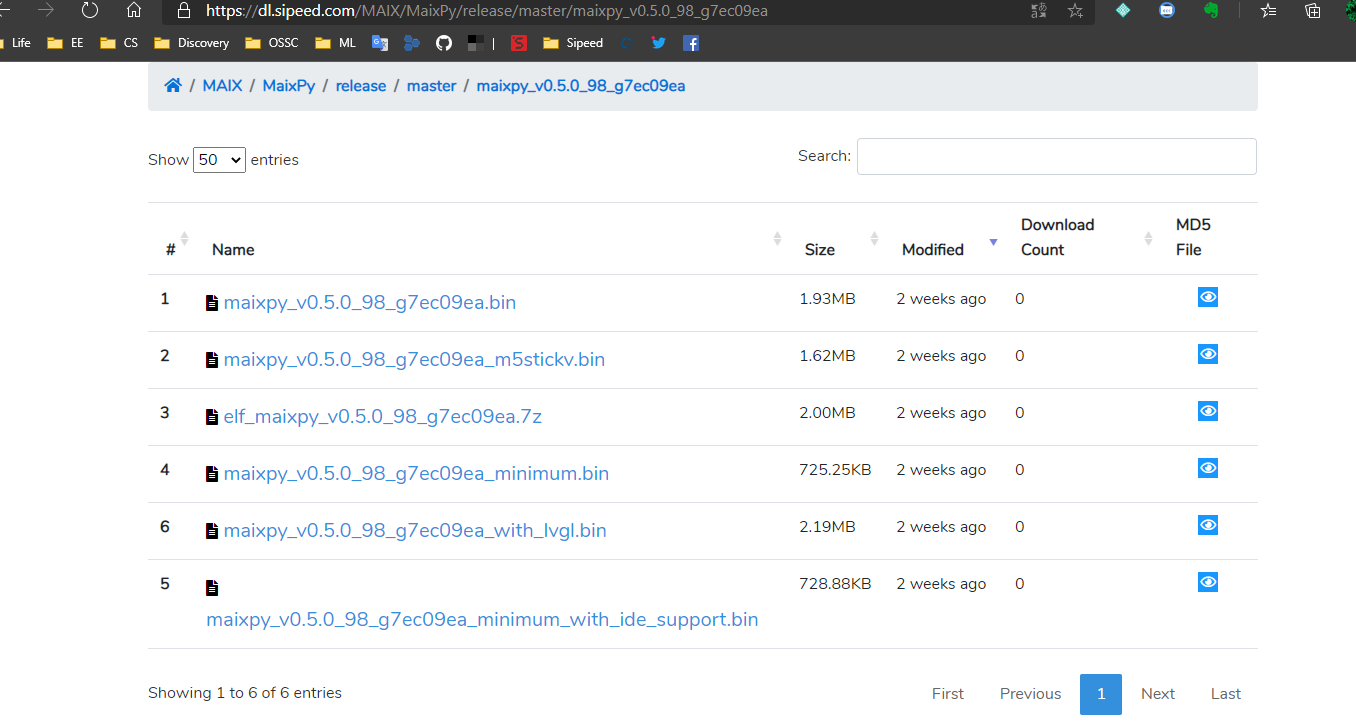
Task: Open the Show entries count dropdown
Action: click(219, 160)
